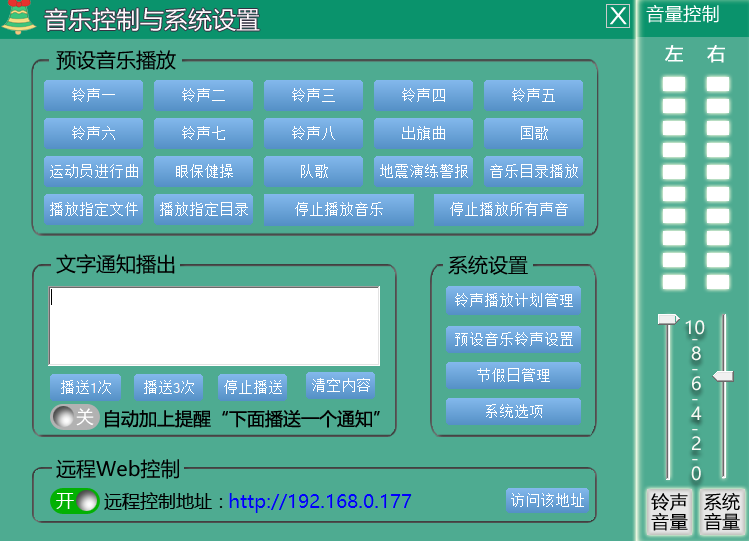Image resolution: width=749 pixels, height=541 pixels.
Task: Close the music control window
Action: (x=619, y=16)
